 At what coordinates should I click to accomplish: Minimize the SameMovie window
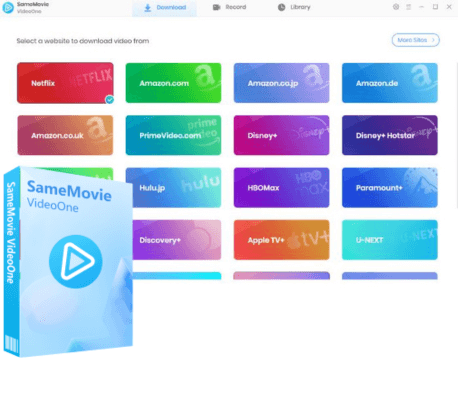(422, 7)
